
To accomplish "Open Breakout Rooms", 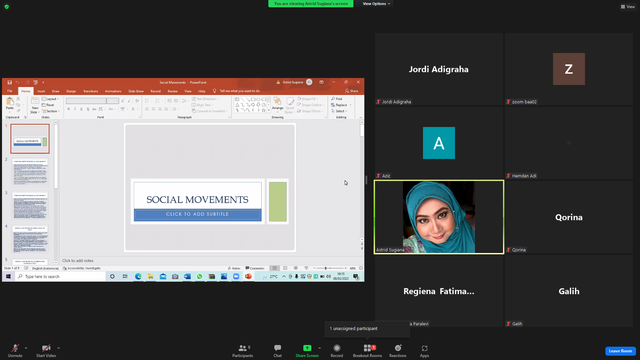I will 367,350.
